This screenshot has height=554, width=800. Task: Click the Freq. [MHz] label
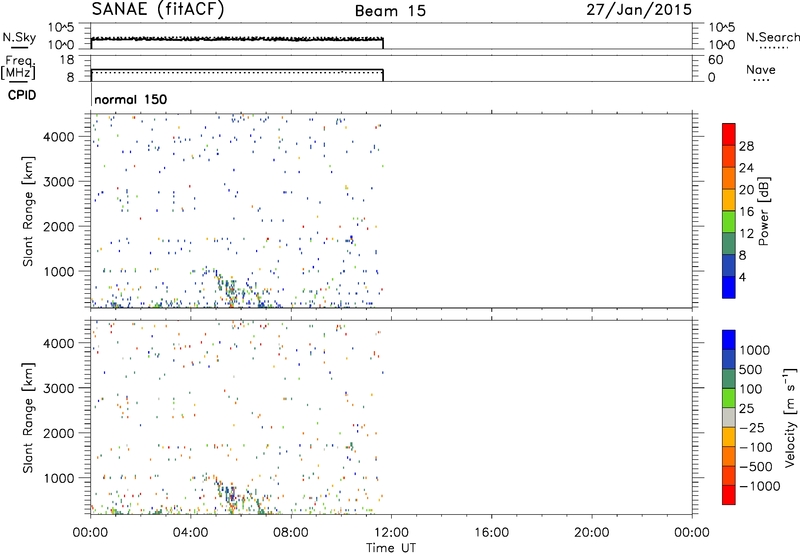(x=18, y=67)
